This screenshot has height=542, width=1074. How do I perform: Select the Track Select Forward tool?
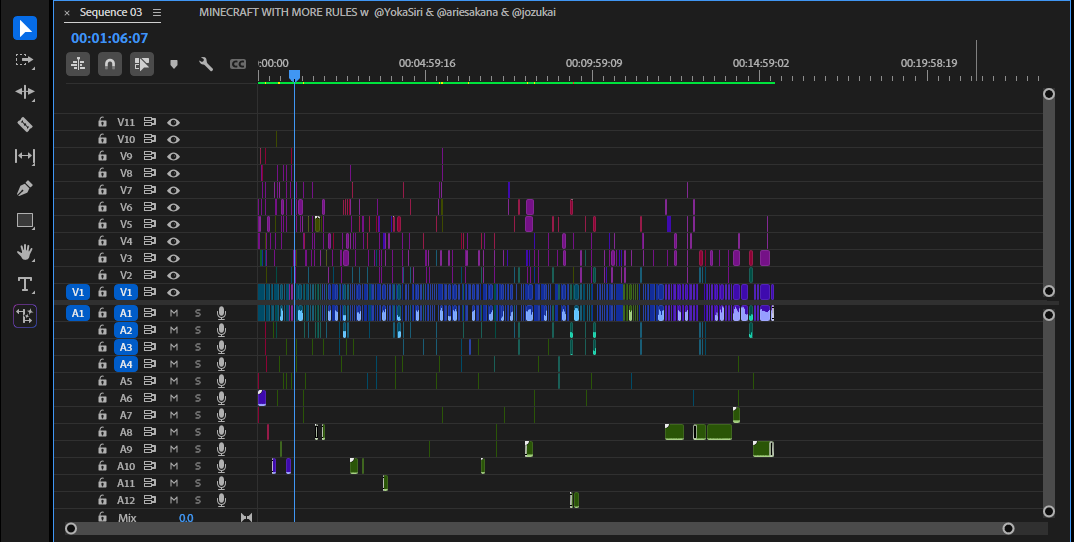pos(25,60)
